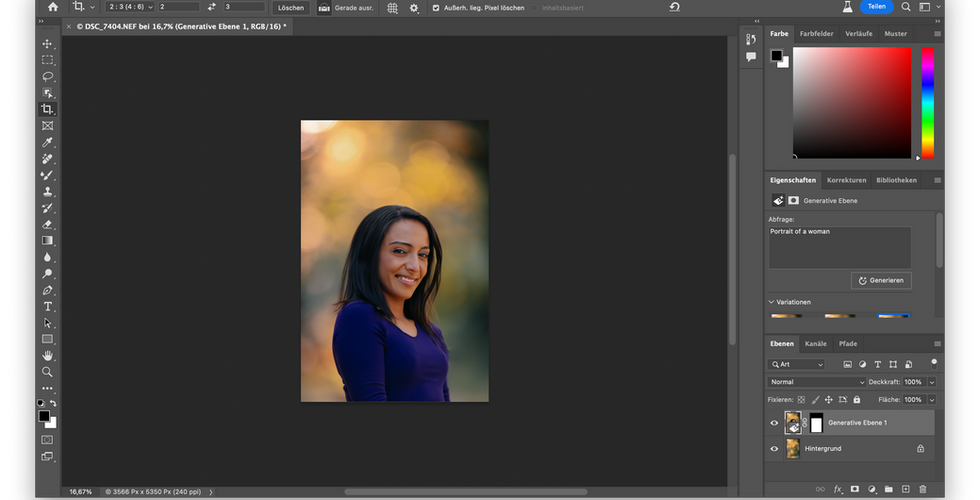Open crop settings gear menu
The image size is (980, 500).
(414, 8)
